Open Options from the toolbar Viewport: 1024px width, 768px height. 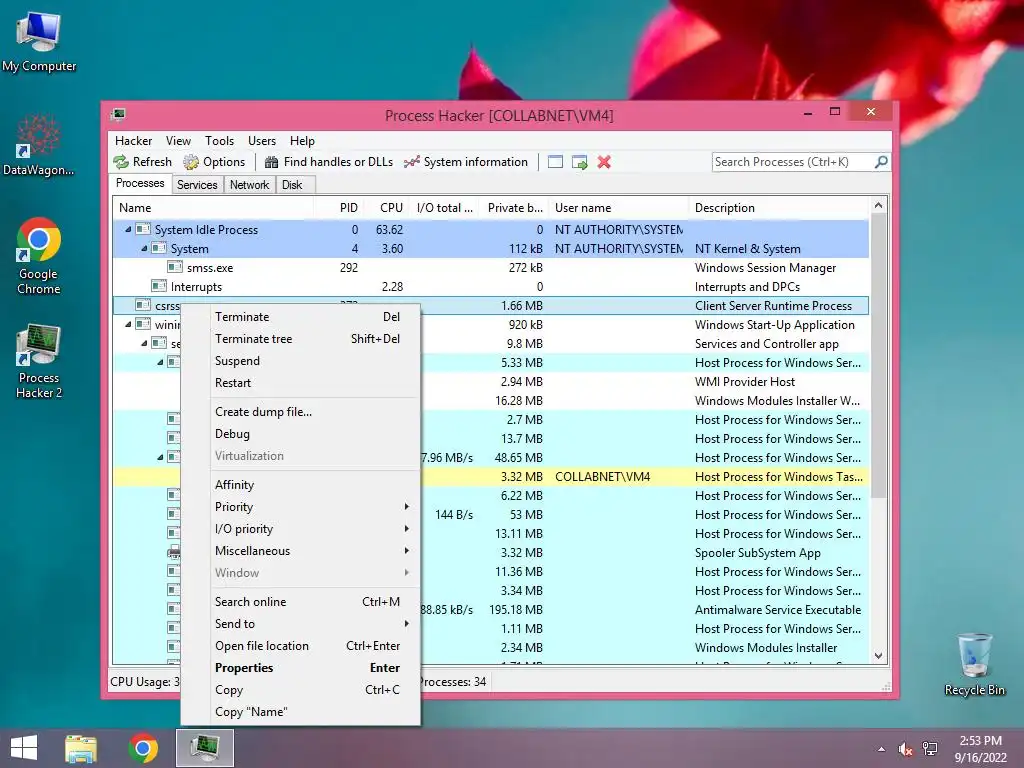pyautogui.click(x=214, y=162)
